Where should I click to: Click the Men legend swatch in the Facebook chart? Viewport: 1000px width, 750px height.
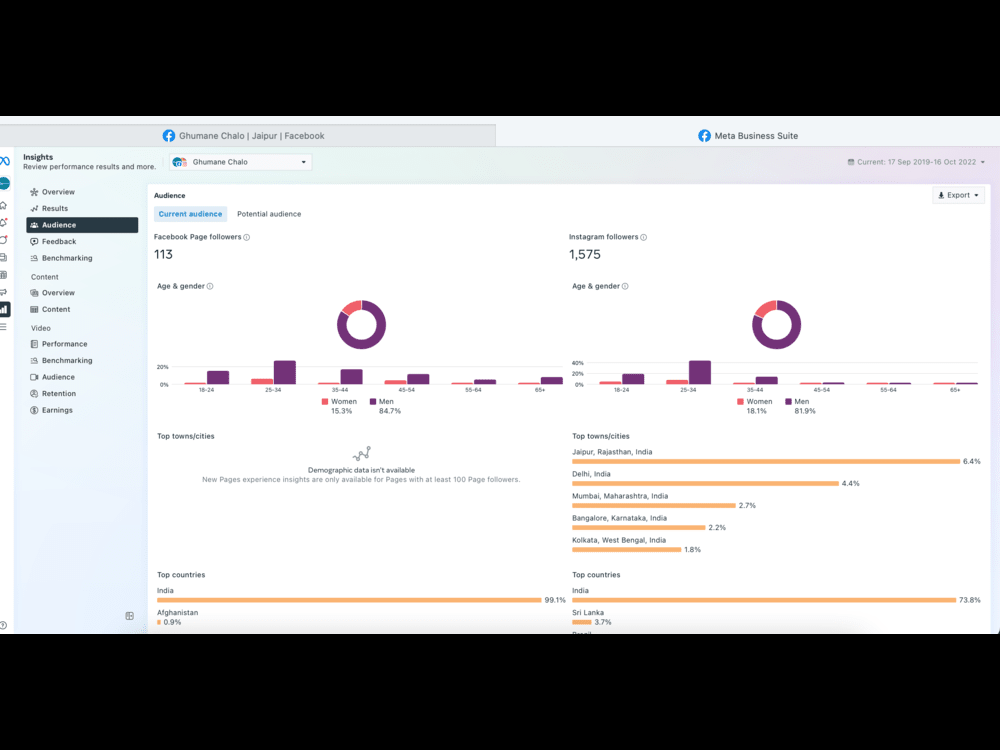point(372,402)
